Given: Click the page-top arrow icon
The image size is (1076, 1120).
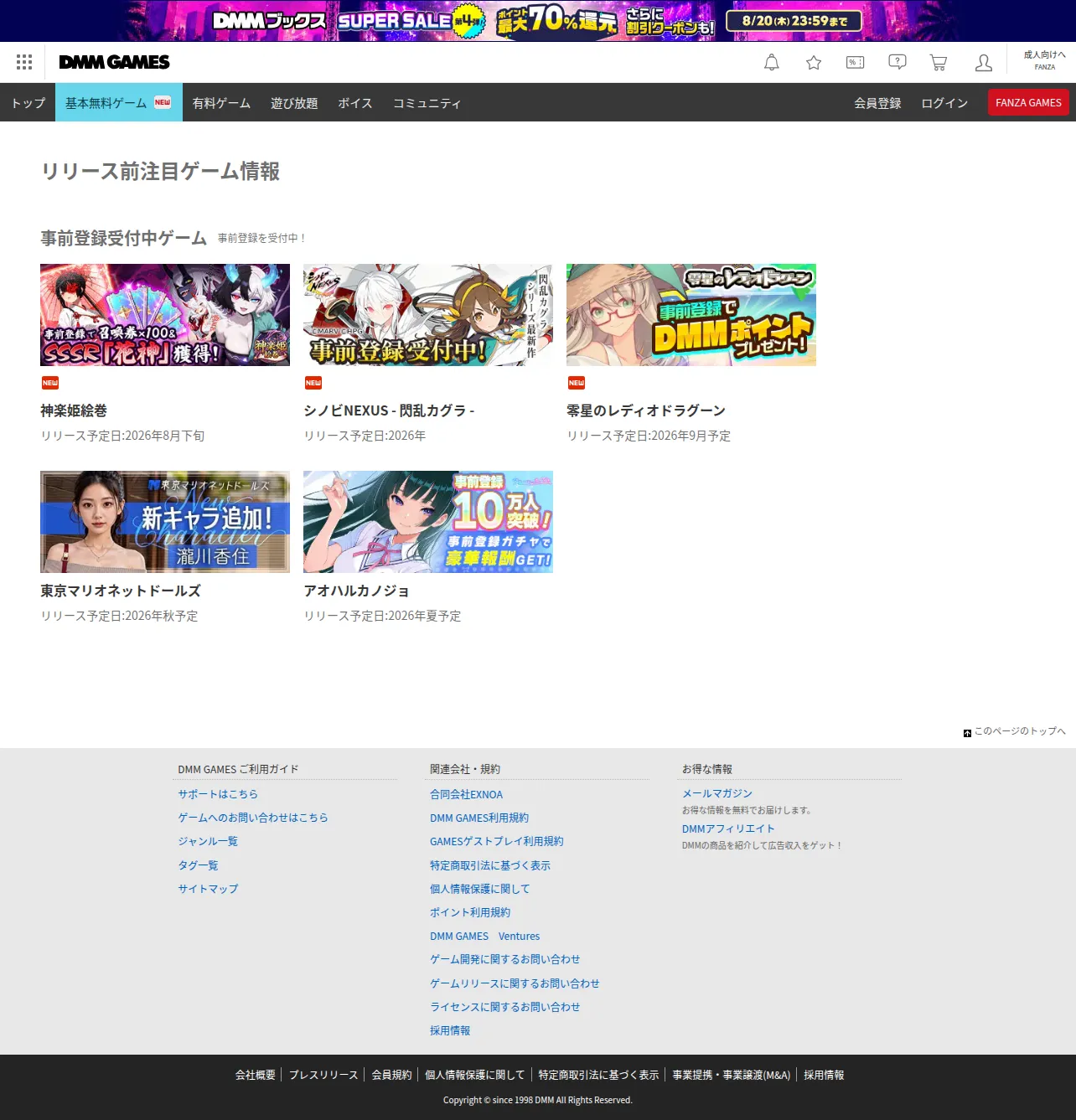Looking at the screenshot, I should [967, 732].
